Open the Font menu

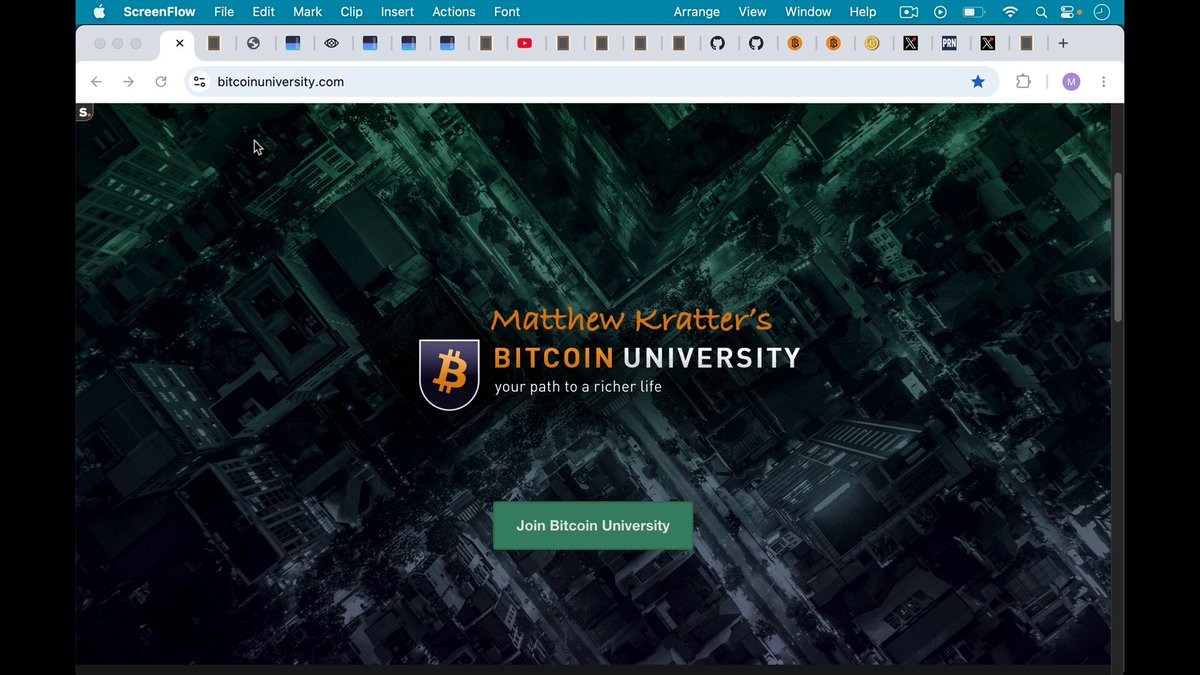[x=507, y=12]
